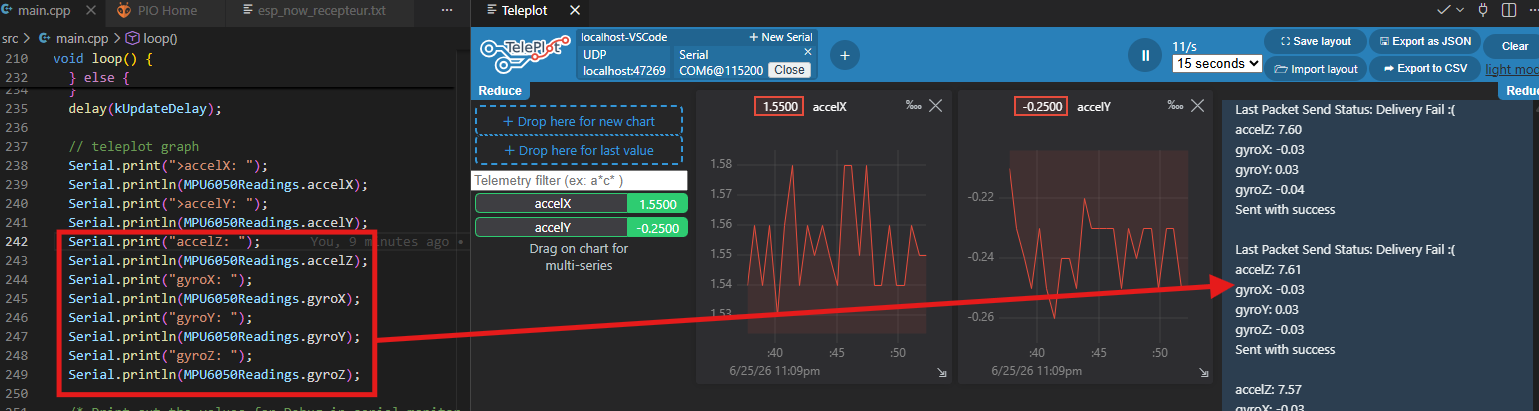1539x411 pixels.
Task: Toggle accelX chart per-mille scaling icon
Action: [913, 105]
